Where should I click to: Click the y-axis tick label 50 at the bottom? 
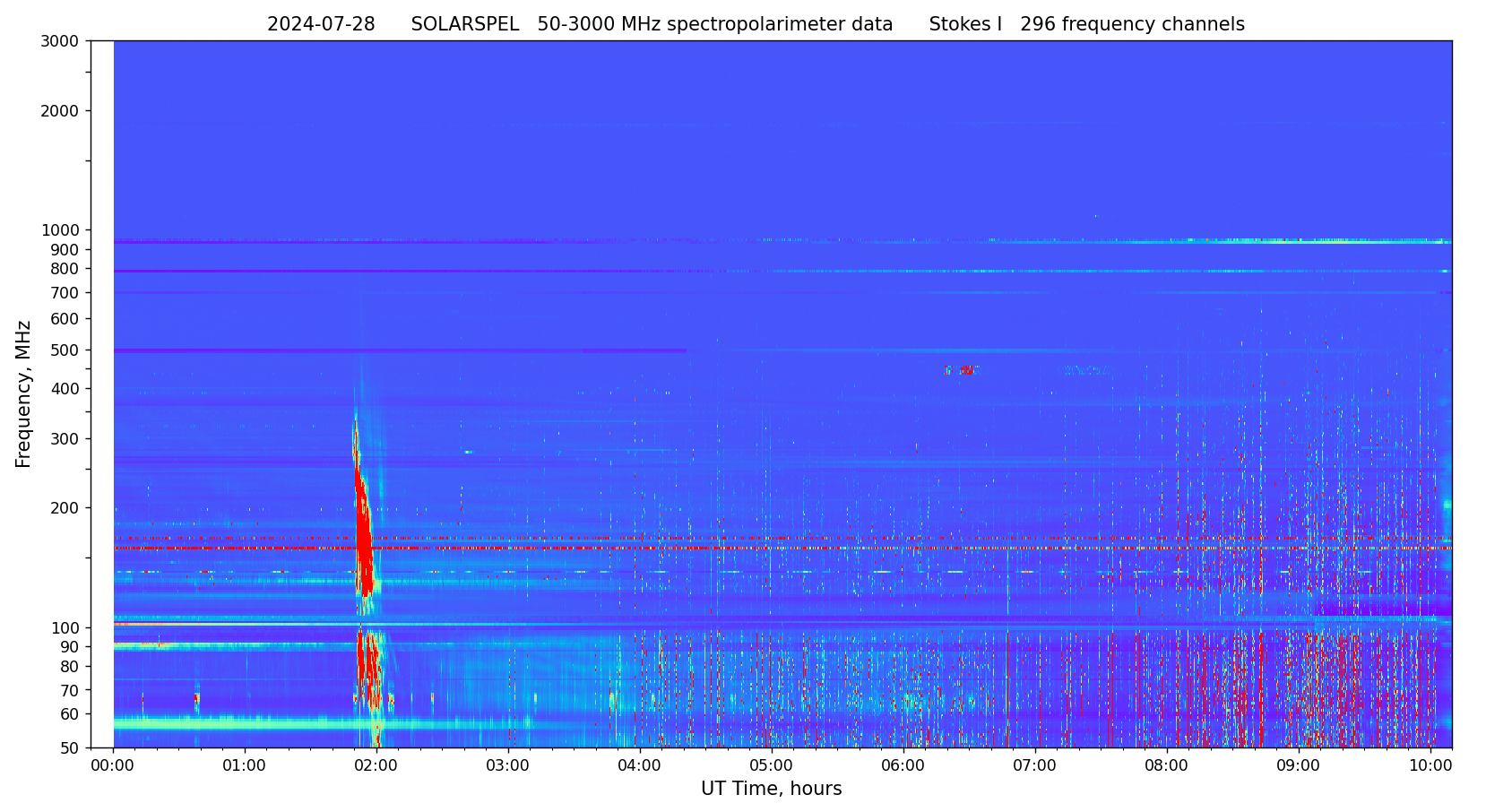(70, 748)
